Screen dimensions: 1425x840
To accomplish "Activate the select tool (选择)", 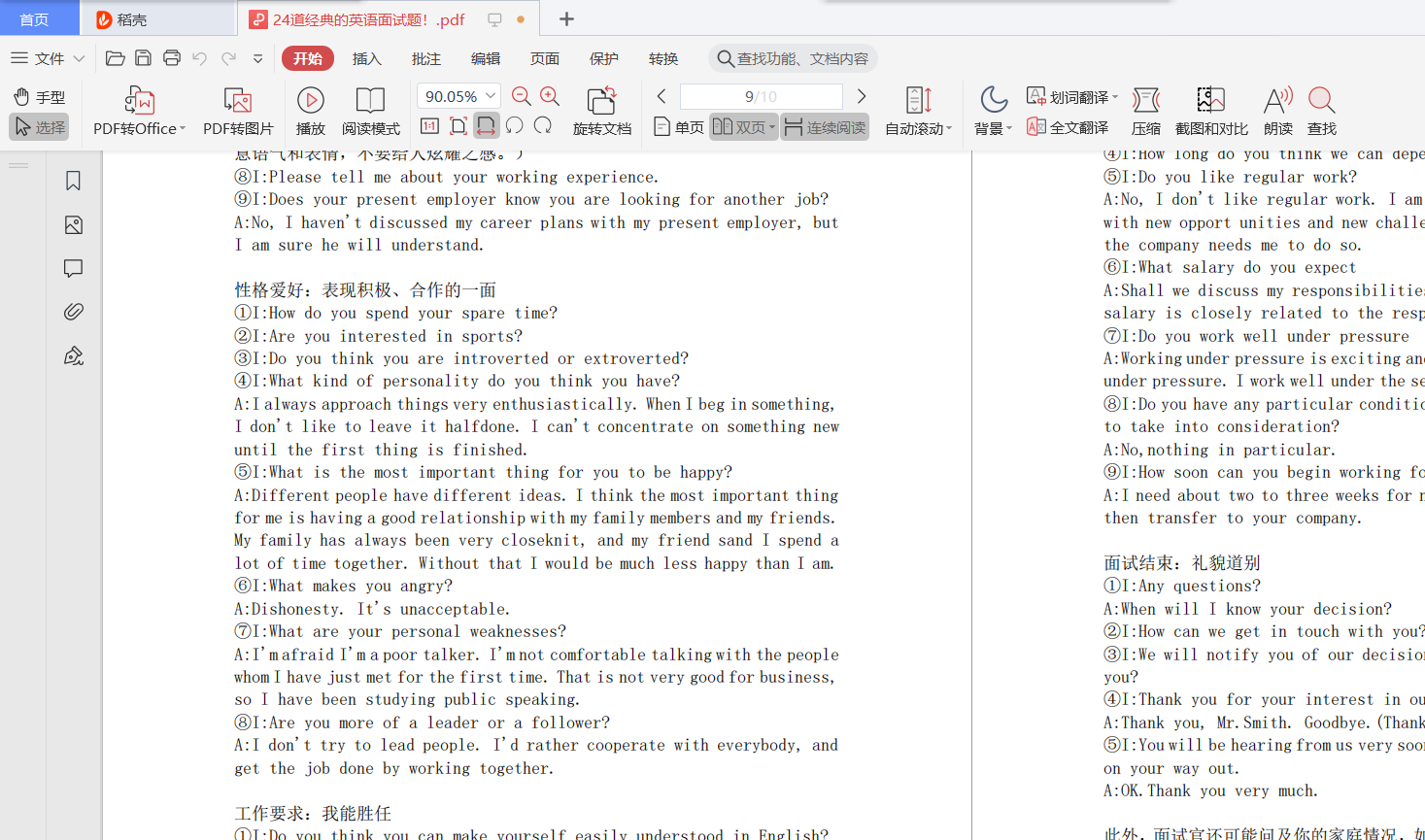I will click(39, 127).
